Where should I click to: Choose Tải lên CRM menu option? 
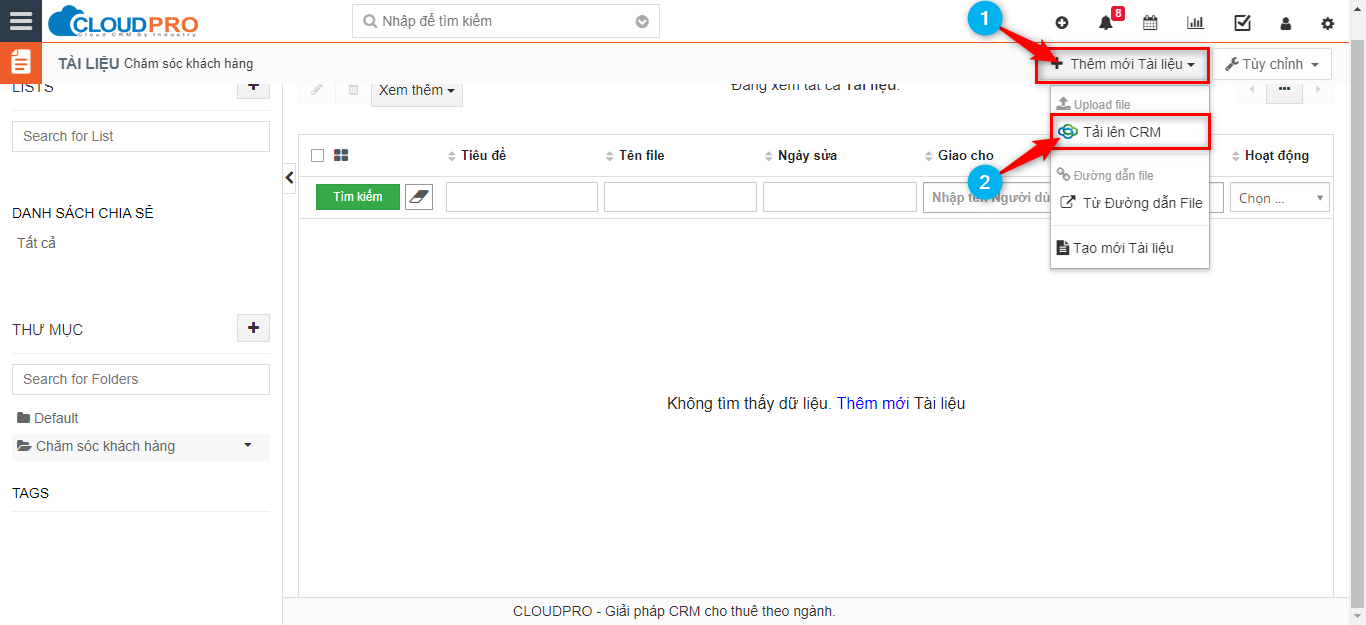tap(1121, 132)
